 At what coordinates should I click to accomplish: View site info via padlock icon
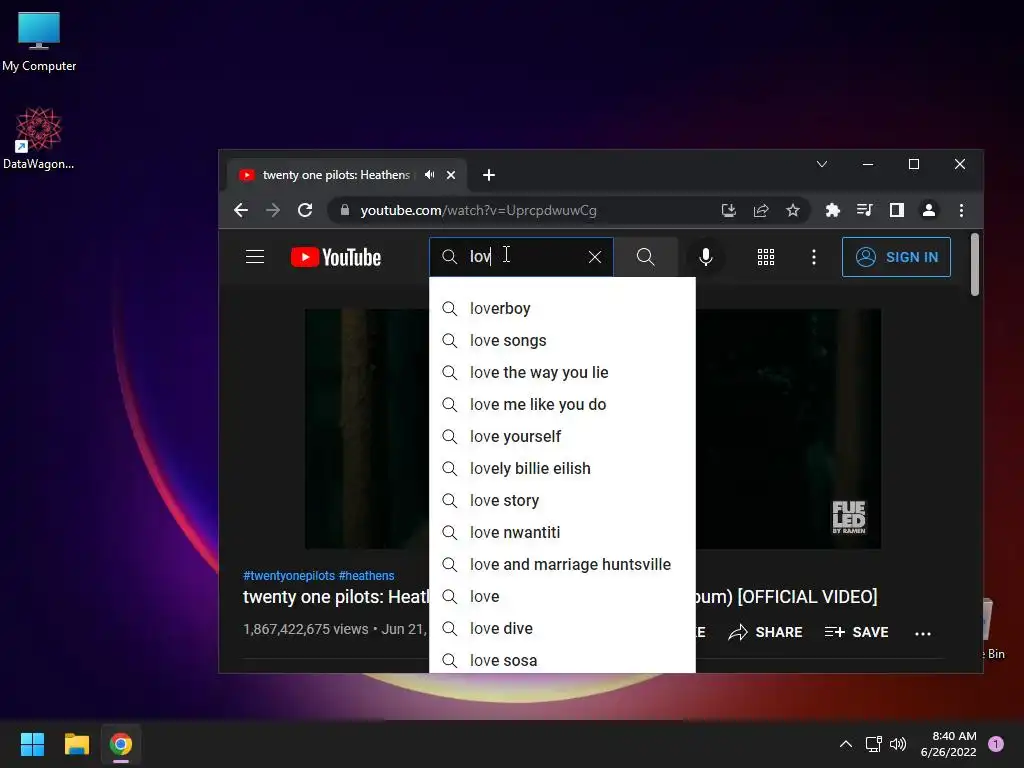click(x=345, y=210)
